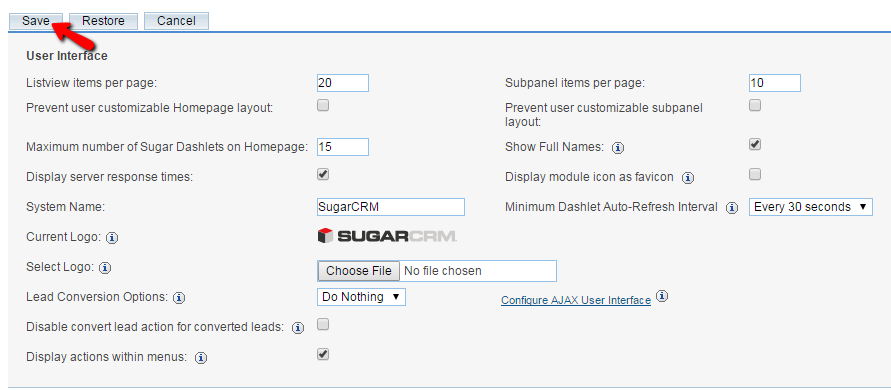Click the current SugarCRM logo image
This screenshot has height=391, width=891.
coord(387,236)
